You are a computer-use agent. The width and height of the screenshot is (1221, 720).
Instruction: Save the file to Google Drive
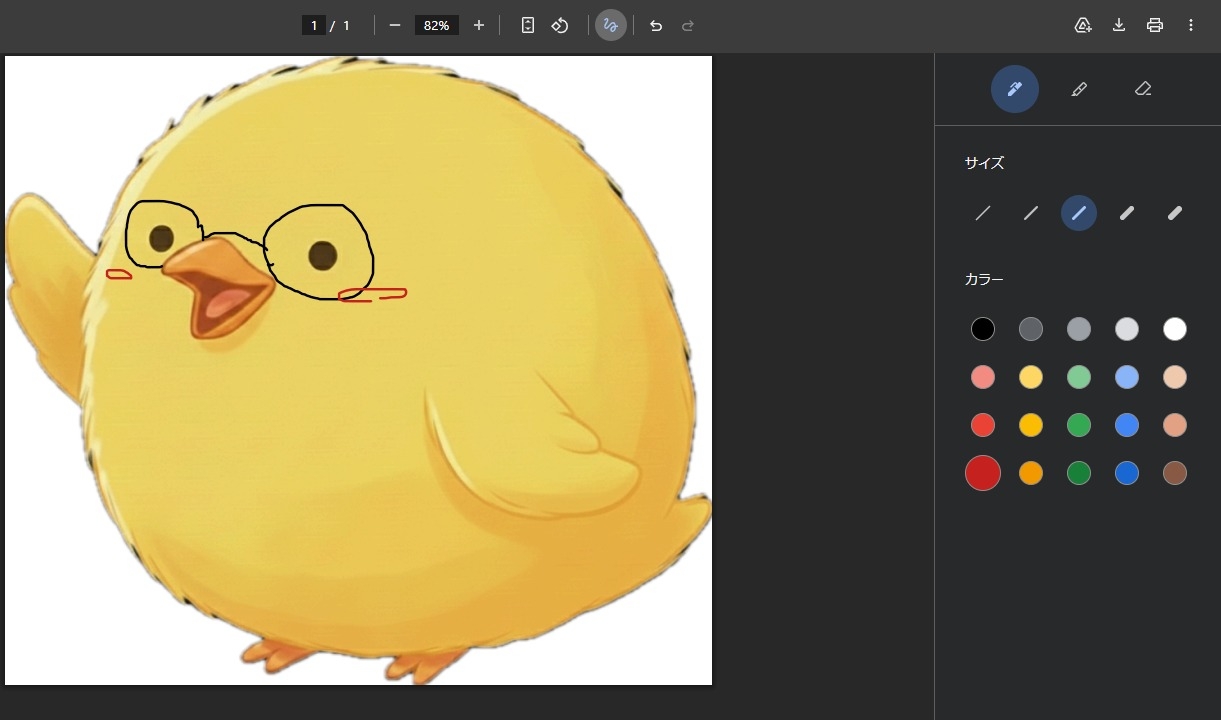coord(1083,25)
